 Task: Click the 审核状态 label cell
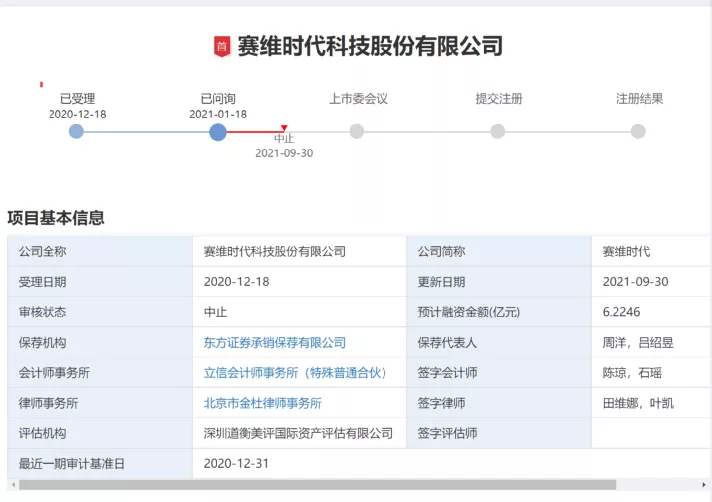[x=100, y=312]
